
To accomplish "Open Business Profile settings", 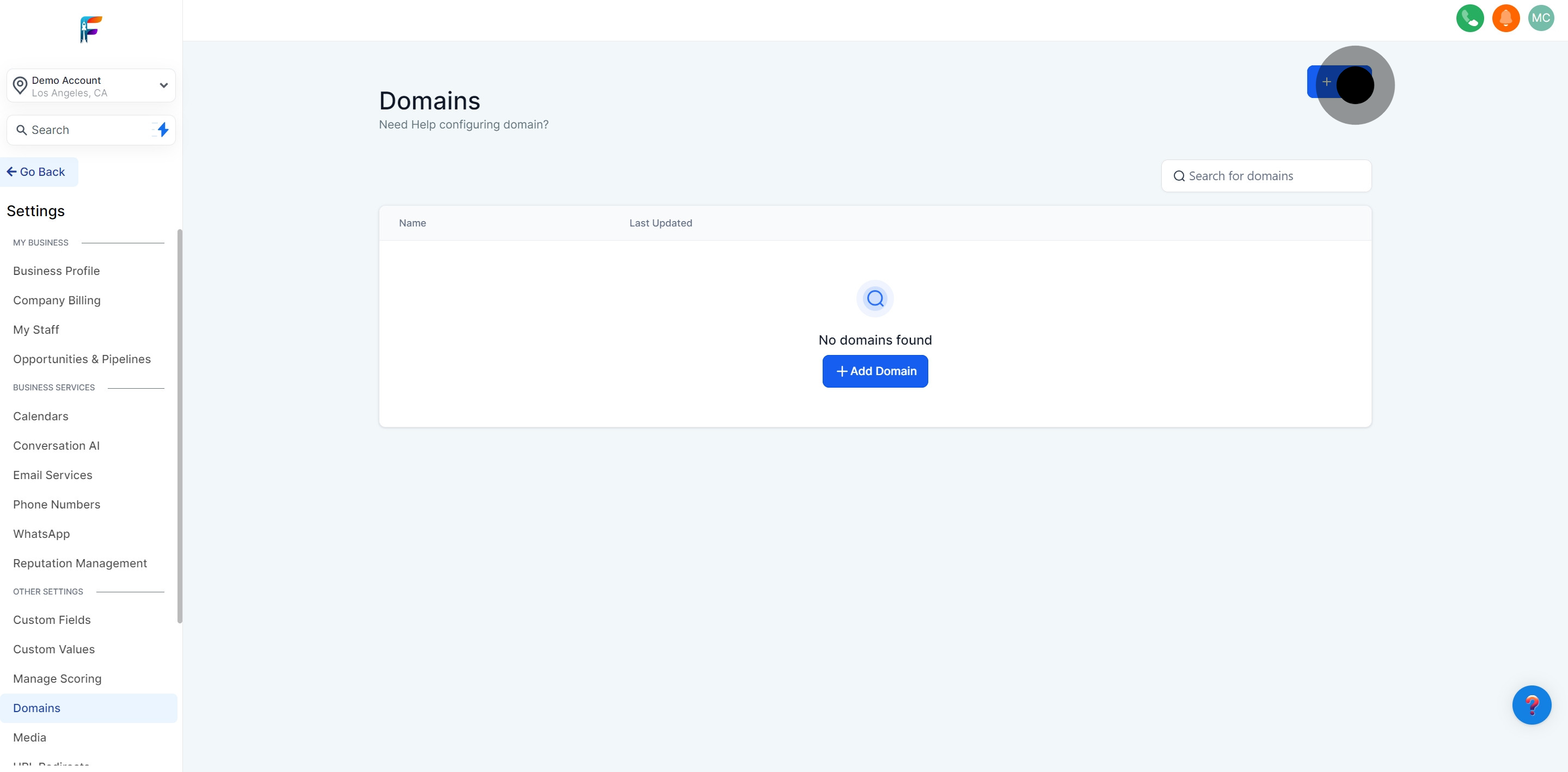I will pyautogui.click(x=56, y=271).
